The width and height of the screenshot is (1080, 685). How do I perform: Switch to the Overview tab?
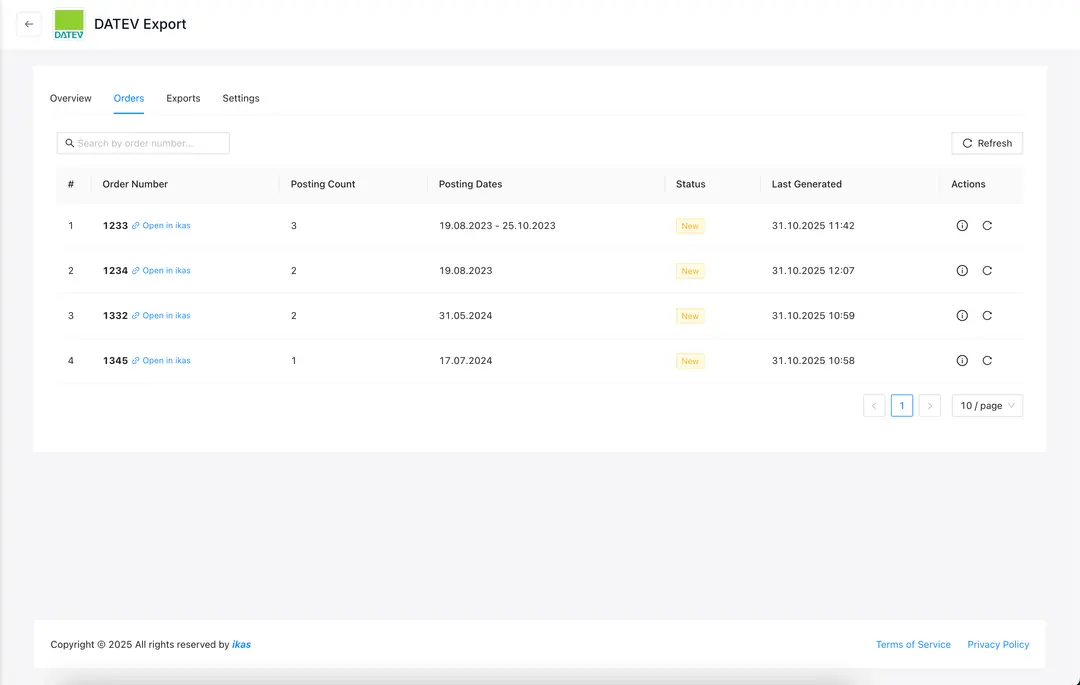coord(71,99)
